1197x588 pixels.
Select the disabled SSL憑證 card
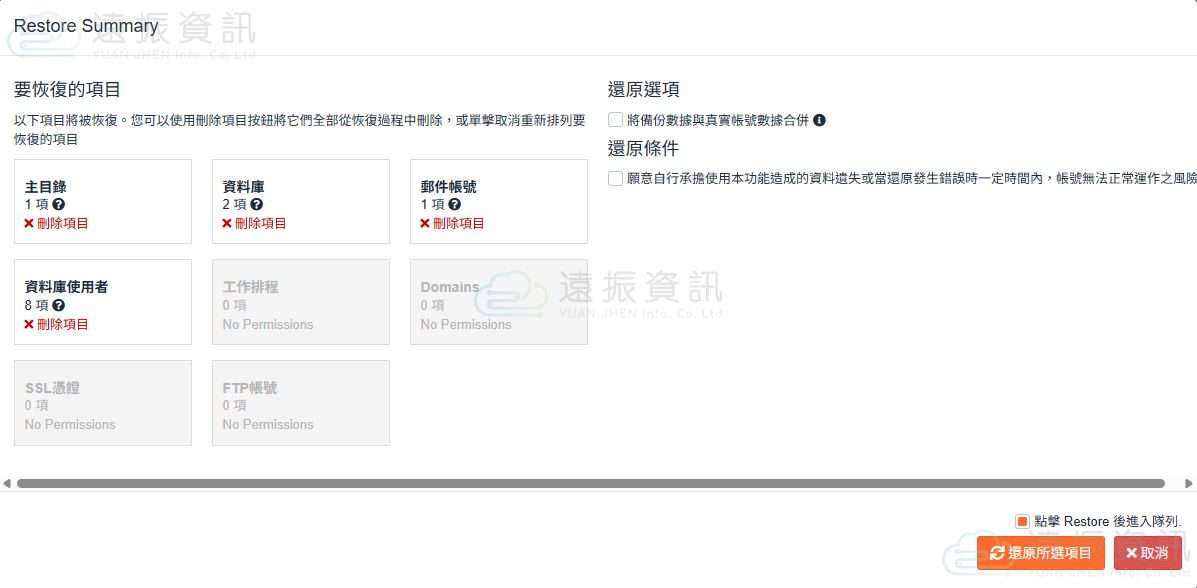[x=102, y=402]
